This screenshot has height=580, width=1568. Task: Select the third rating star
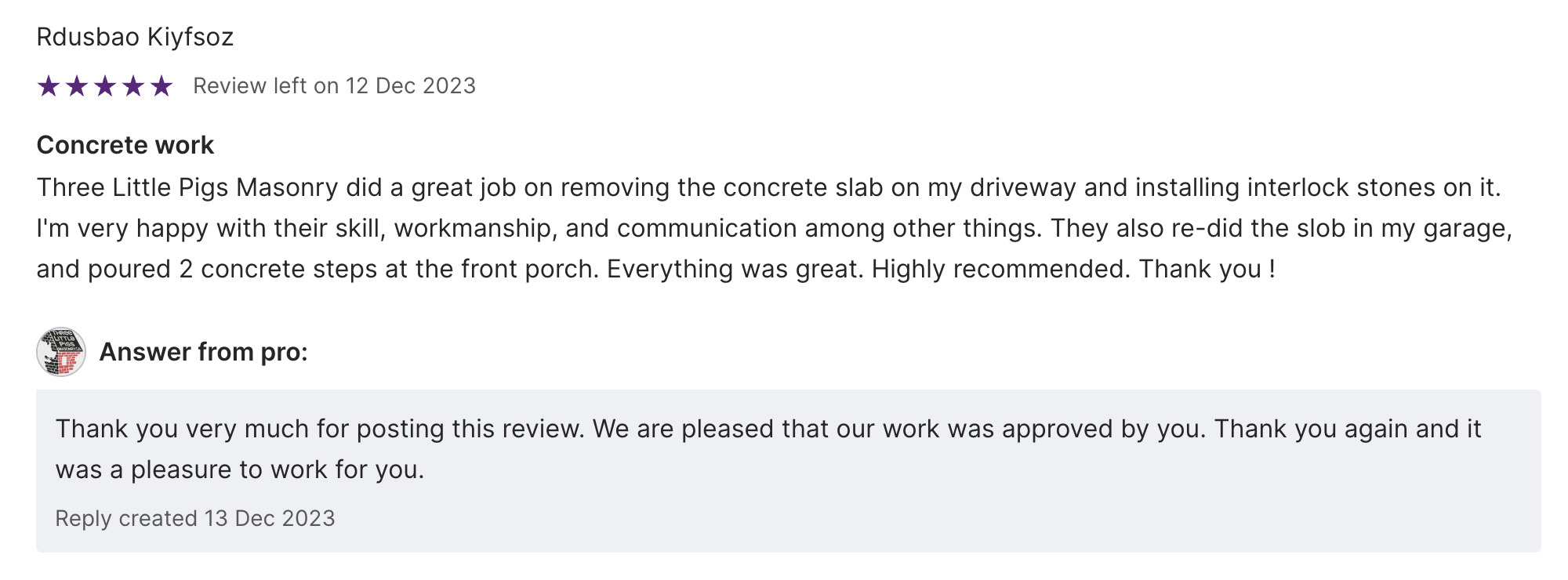click(105, 85)
